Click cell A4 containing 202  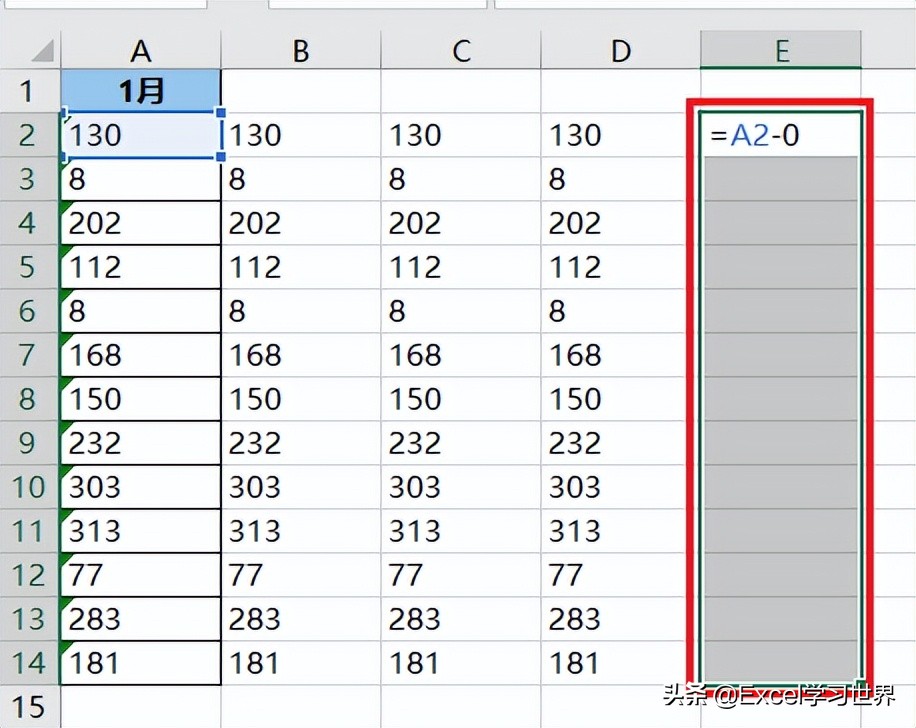141,223
